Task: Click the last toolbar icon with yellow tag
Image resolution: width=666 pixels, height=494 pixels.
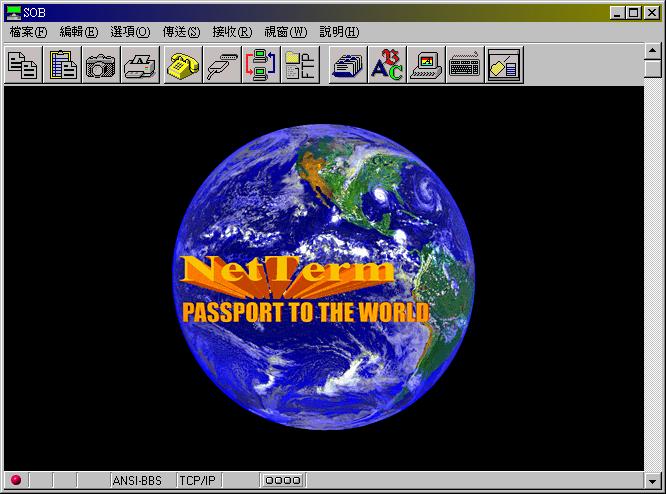Action: point(504,65)
